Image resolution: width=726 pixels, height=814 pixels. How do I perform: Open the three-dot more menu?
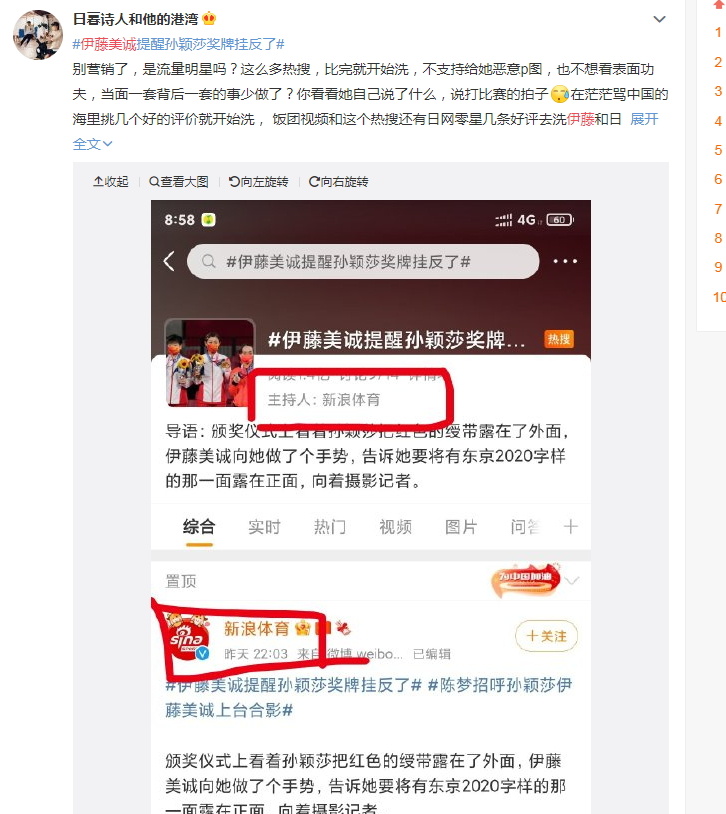point(565,261)
